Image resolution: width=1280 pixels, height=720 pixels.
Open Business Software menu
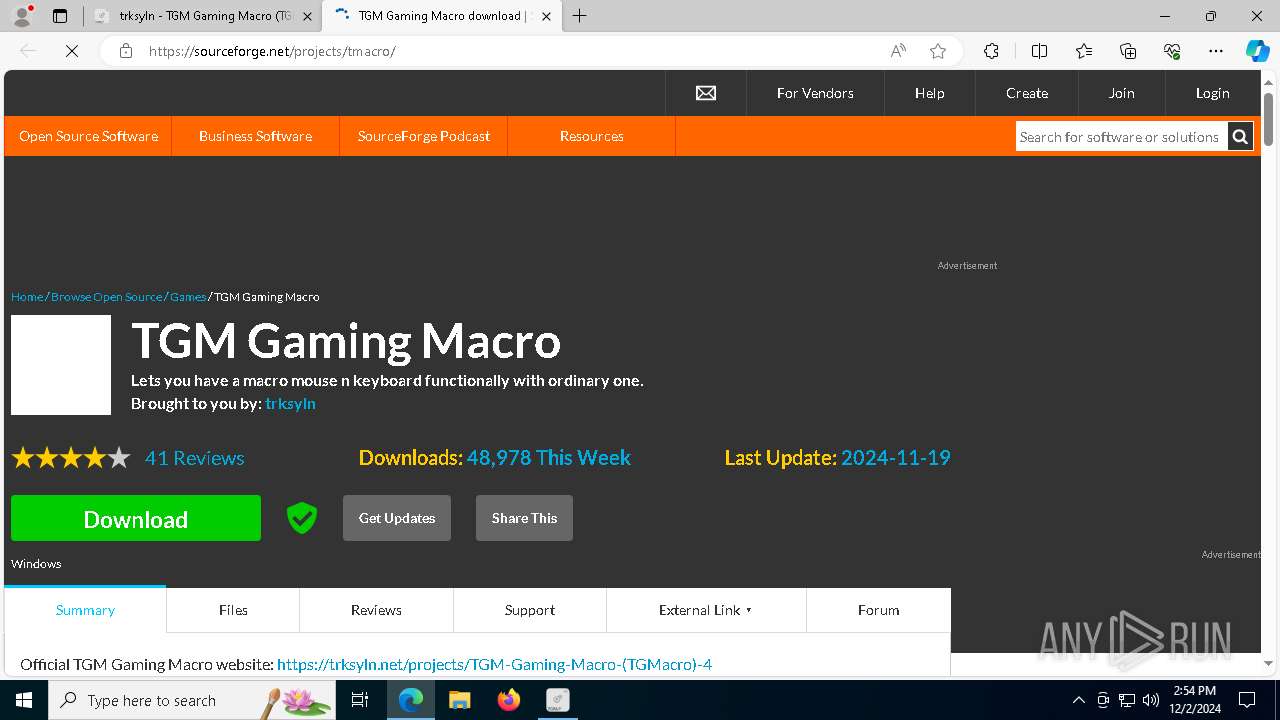point(255,136)
